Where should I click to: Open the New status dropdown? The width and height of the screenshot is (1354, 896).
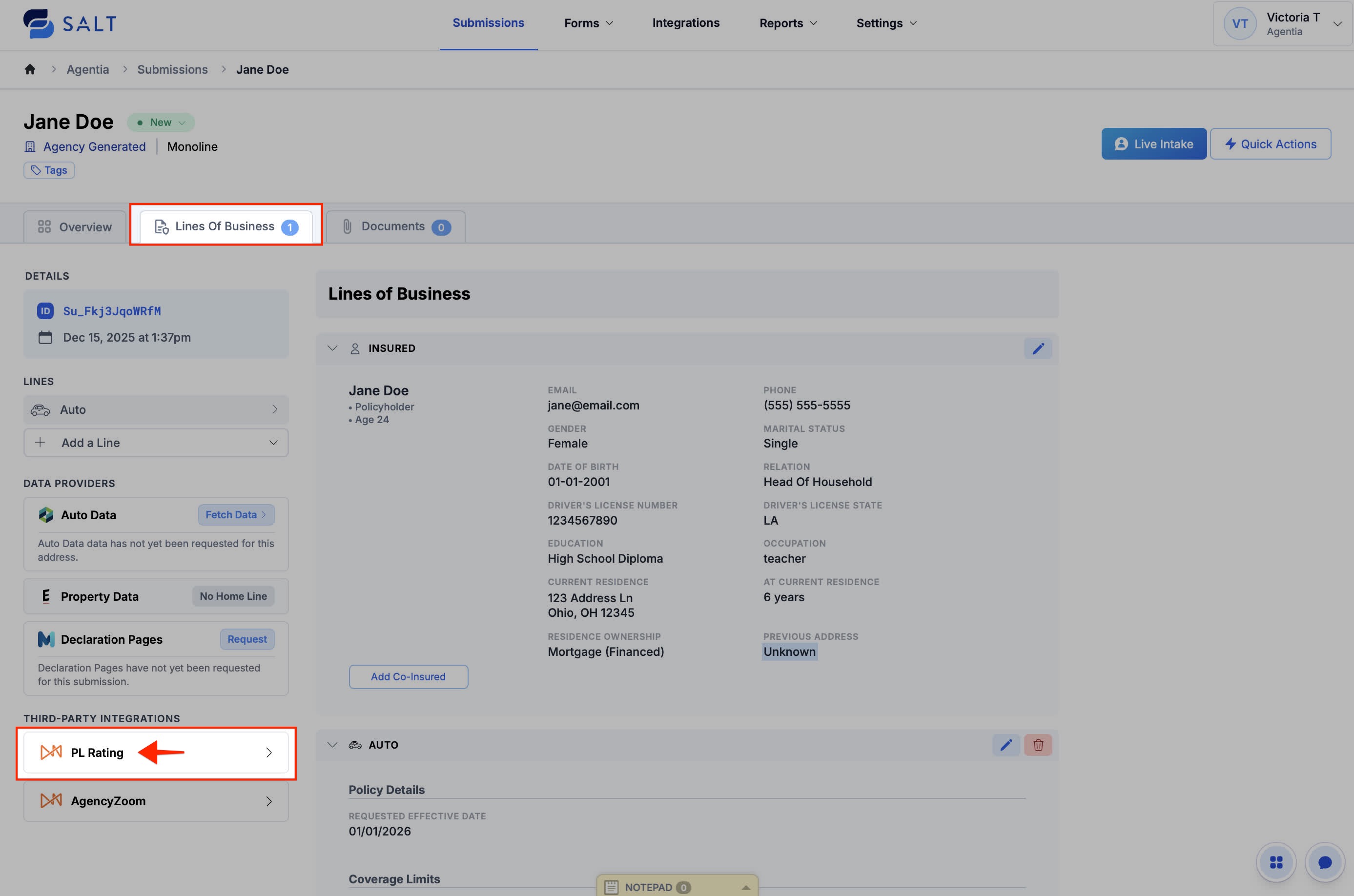(161, 122)
